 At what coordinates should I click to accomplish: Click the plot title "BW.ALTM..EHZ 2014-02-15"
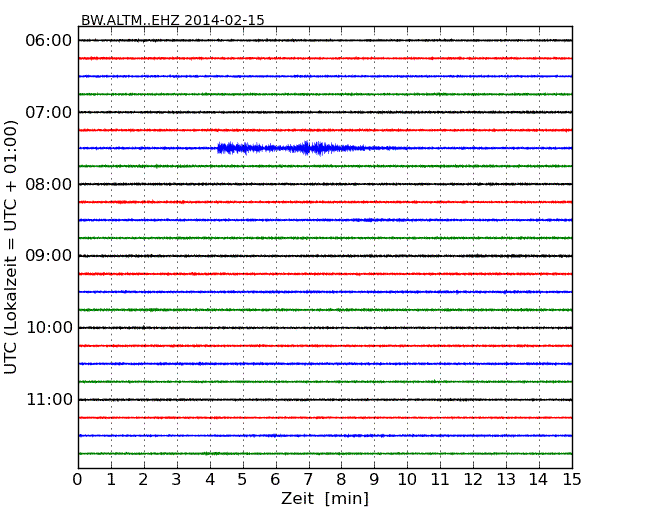point(172,20)
